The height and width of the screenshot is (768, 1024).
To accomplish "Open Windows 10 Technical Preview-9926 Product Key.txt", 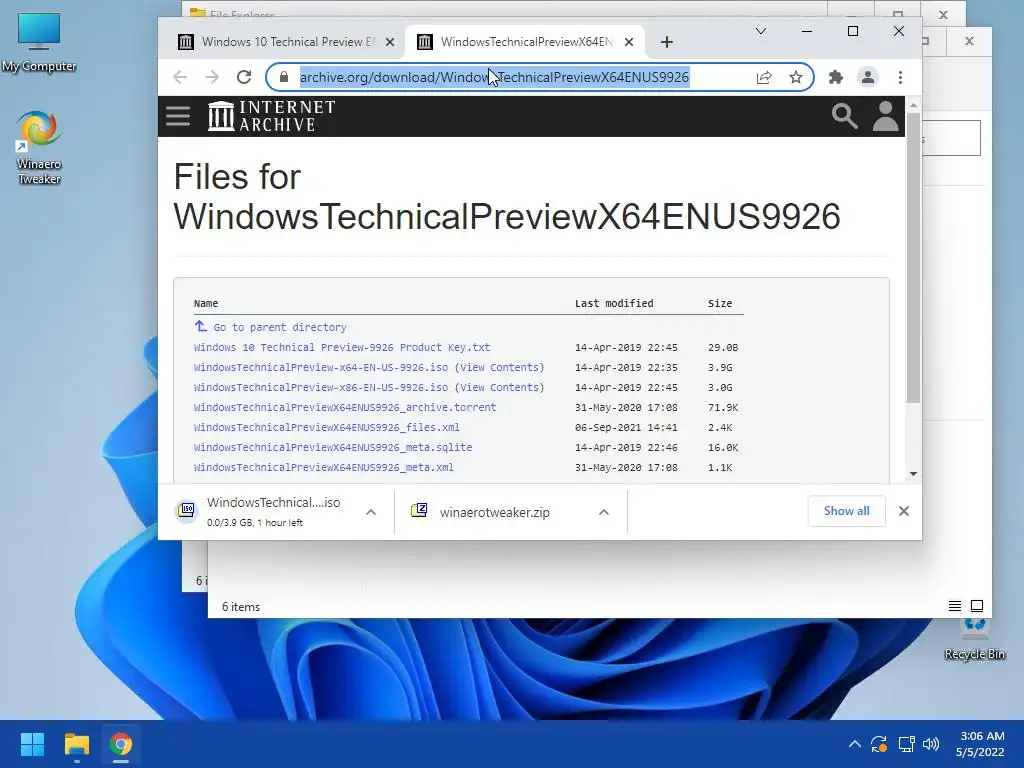I will (x=342, y=347).
